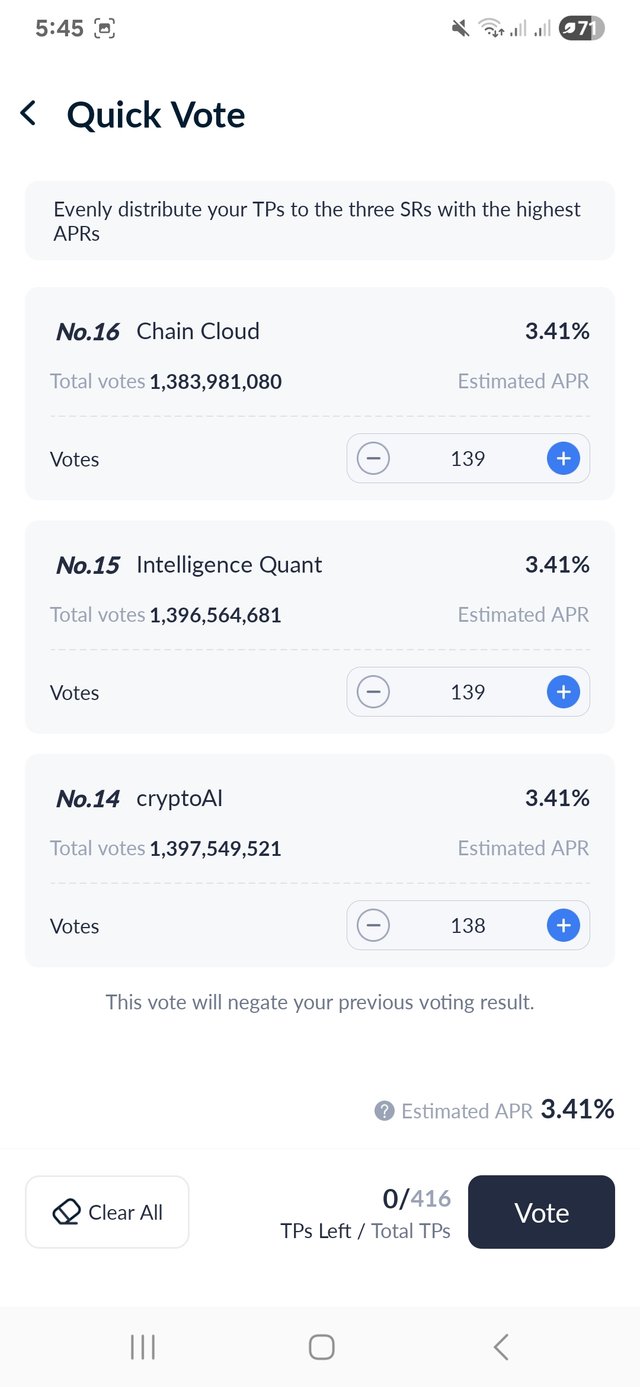Reduce votes for Intelligence Quant
Screen dimensions: 640x1387
[373, 692]
